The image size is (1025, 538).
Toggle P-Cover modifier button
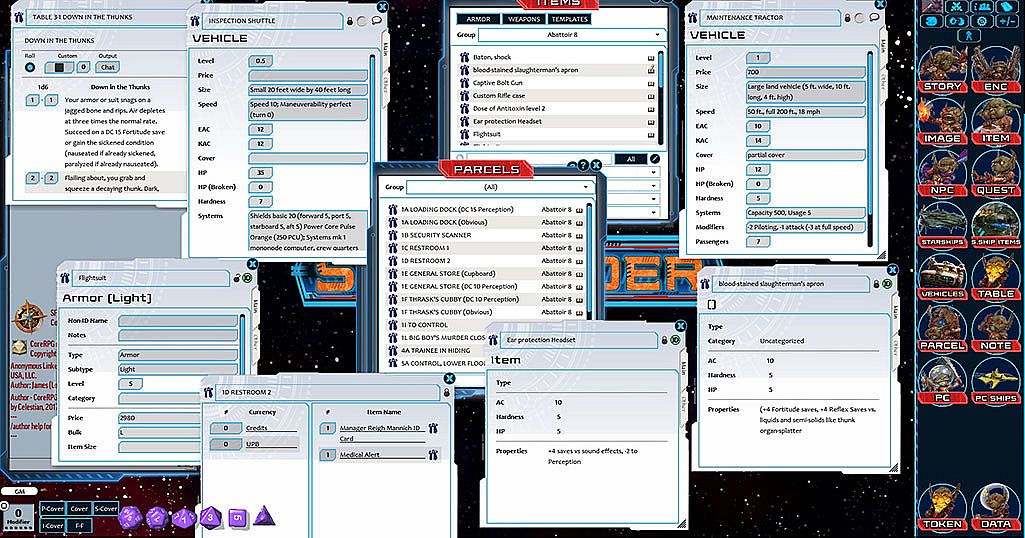click(x=52, y=509)
